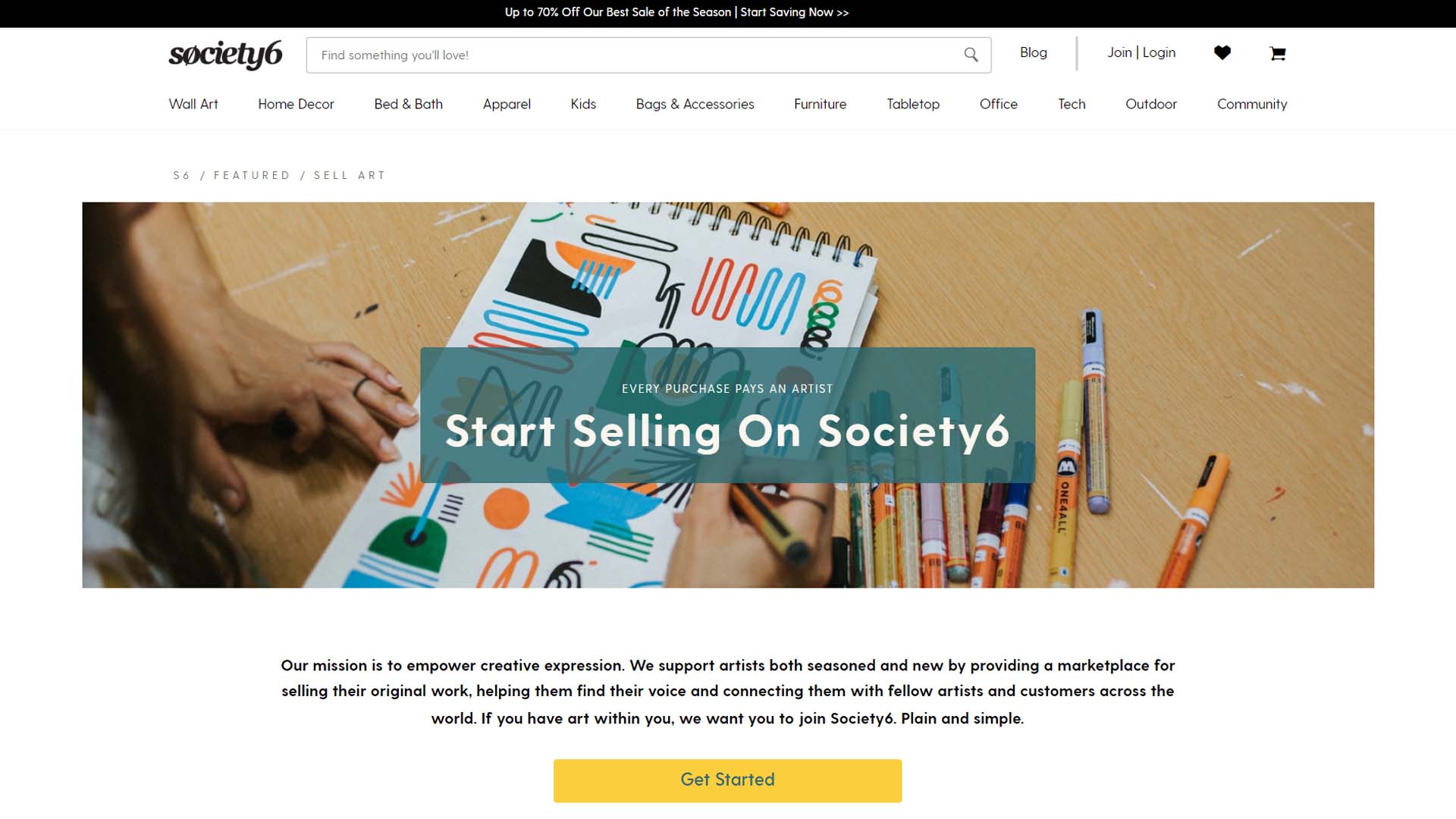This screenshot has height=819, width=1456.
Task: Open the Wall Art menu
Action: pos(193,104)
